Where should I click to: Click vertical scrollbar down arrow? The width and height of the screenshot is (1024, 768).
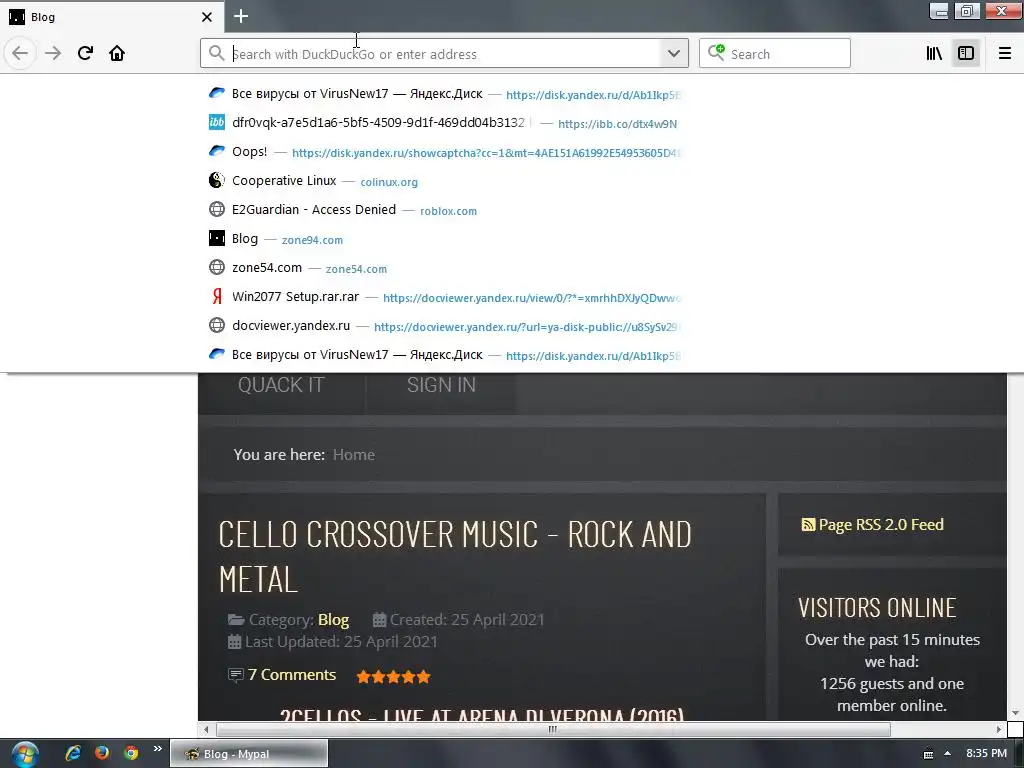[x=1015, y=712]
